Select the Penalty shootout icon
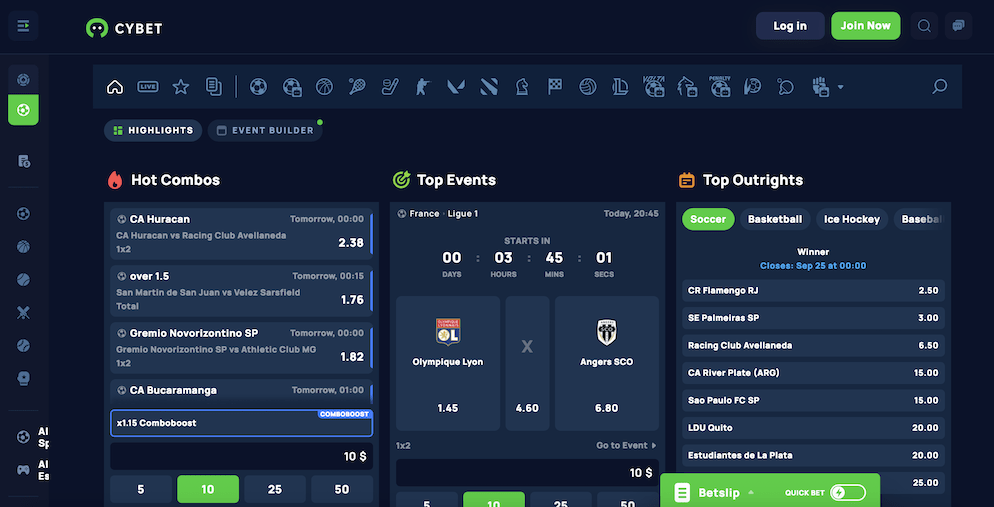The width and height of the screenshot is (994, 507). pyautogui.click(x=720, y=87)
